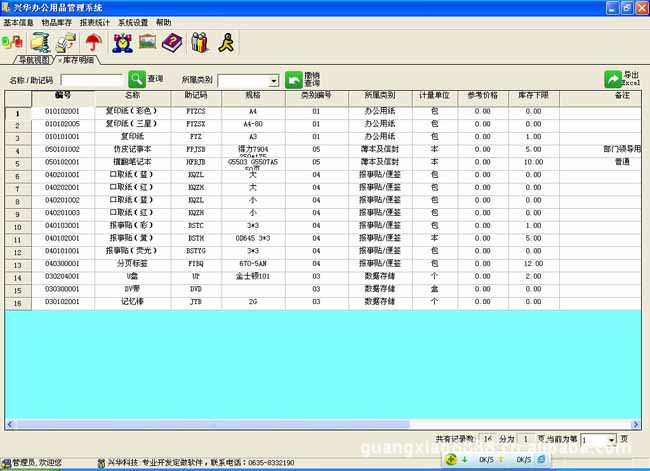650x471 pixels.
Task: Open the 报表统计 menu
Action: coord(95,22)
